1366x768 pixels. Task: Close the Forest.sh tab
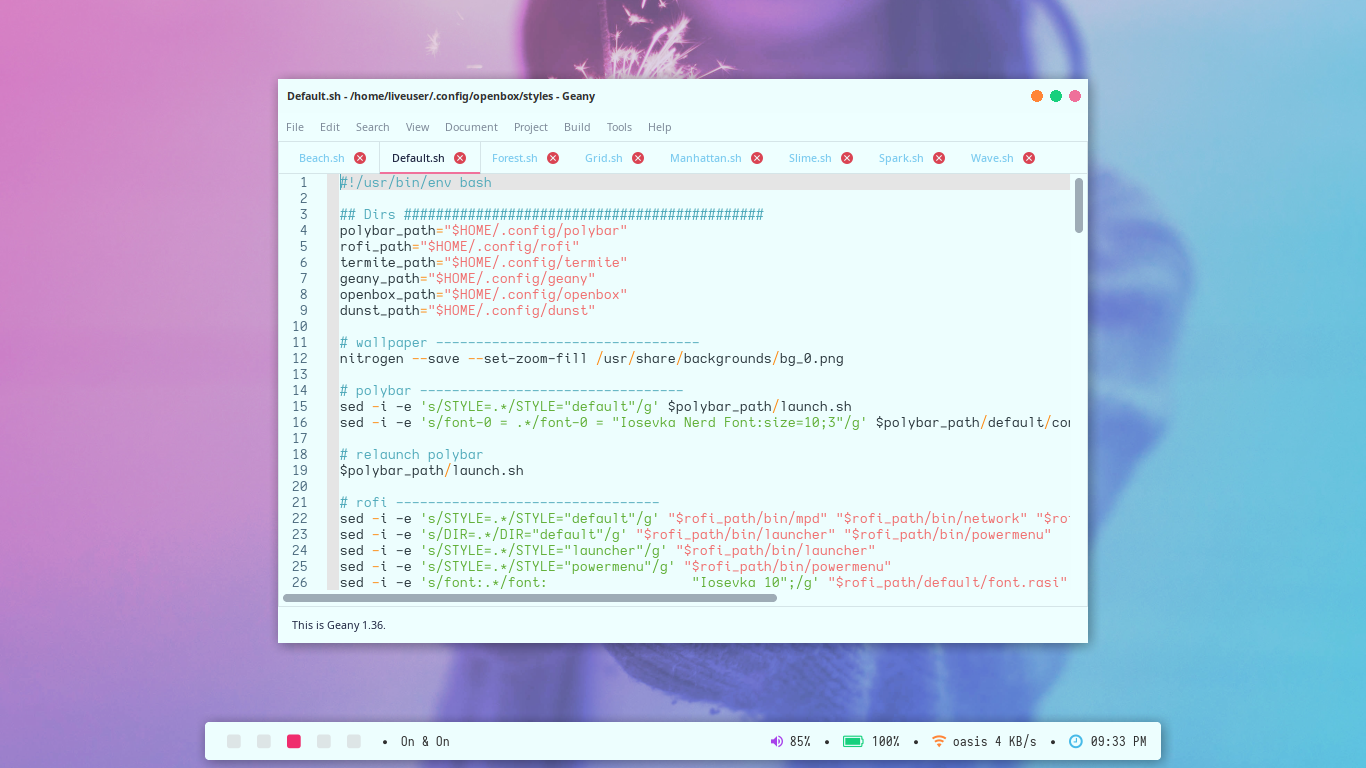[x=553, y=158]
